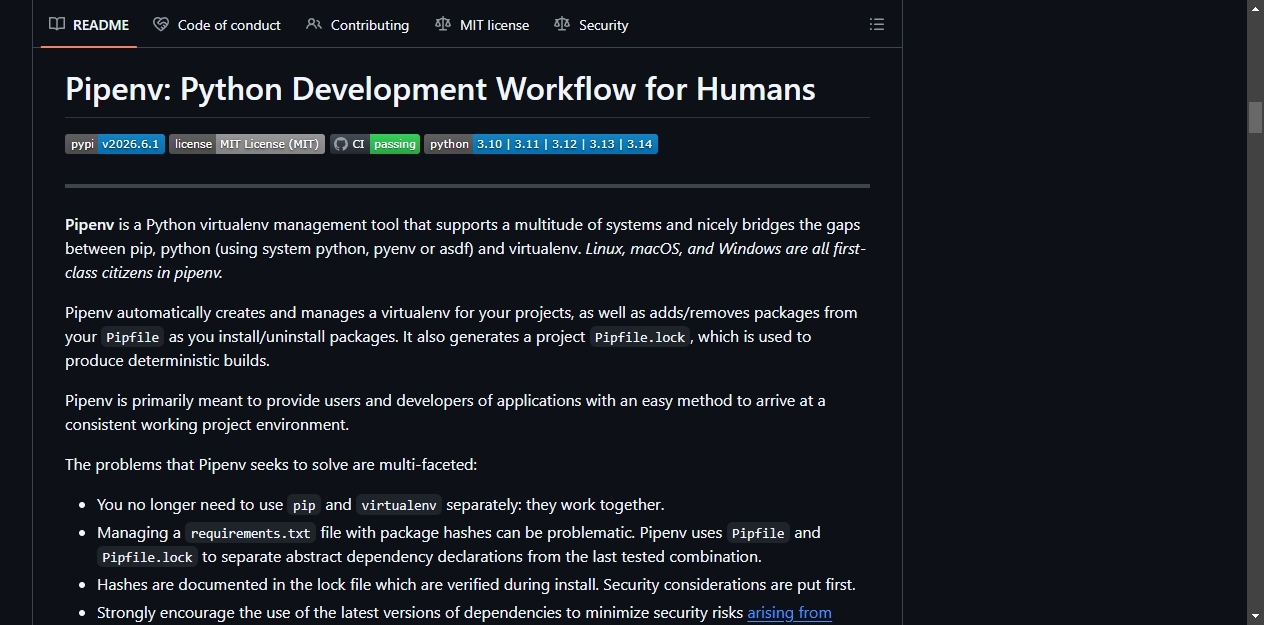Screen dimensions: 1264x625
Task: Click the Contributing people icon
Action: [314, 24]
